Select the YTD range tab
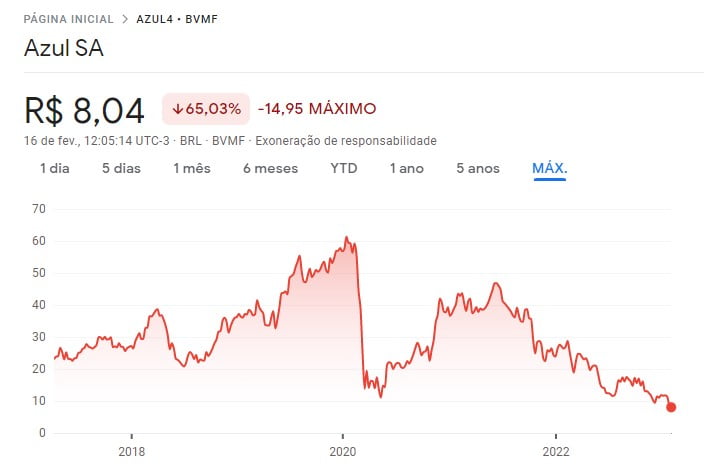This screenshot has width=704, height=467. tap(344, 168)
